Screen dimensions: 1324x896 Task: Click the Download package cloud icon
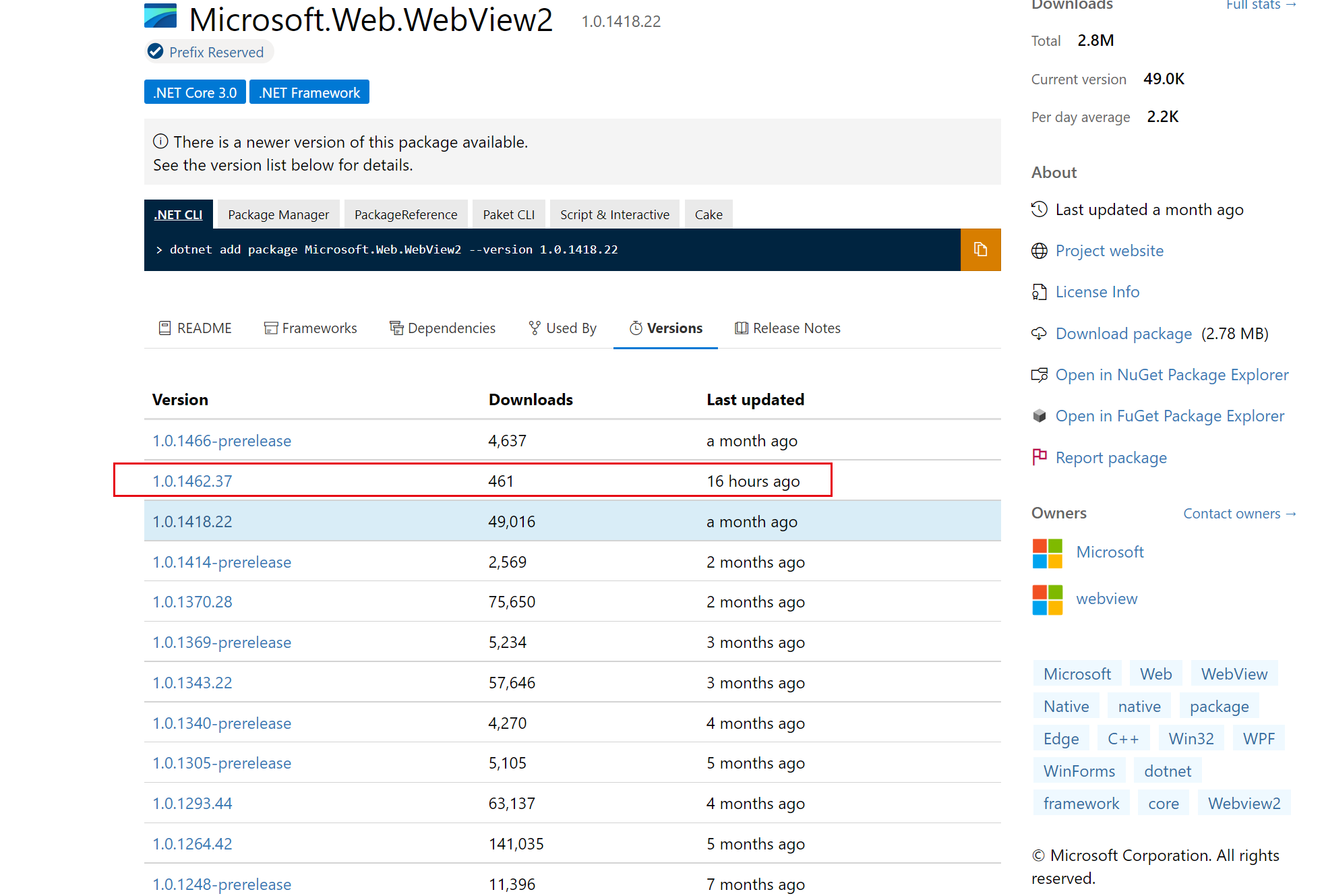pos(1039,333)
